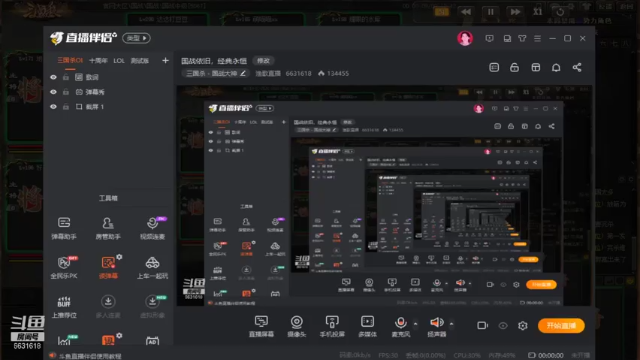Open the notification bell icon

point(556,67)
